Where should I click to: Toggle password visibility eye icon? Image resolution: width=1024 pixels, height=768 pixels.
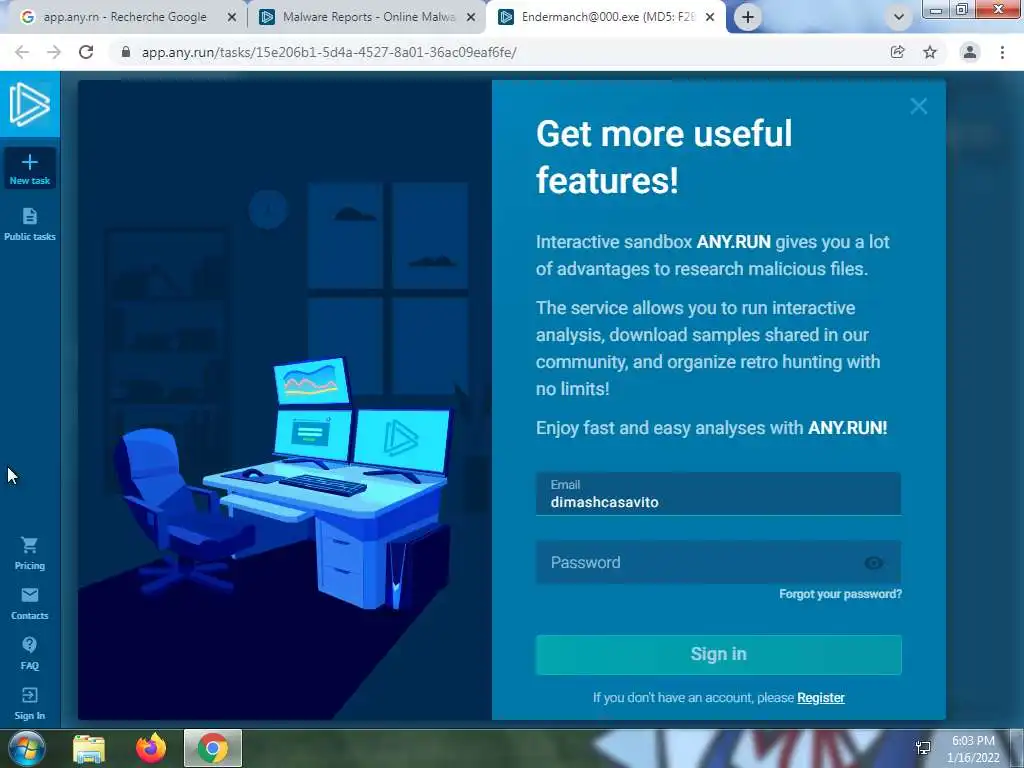coord(874,563)
